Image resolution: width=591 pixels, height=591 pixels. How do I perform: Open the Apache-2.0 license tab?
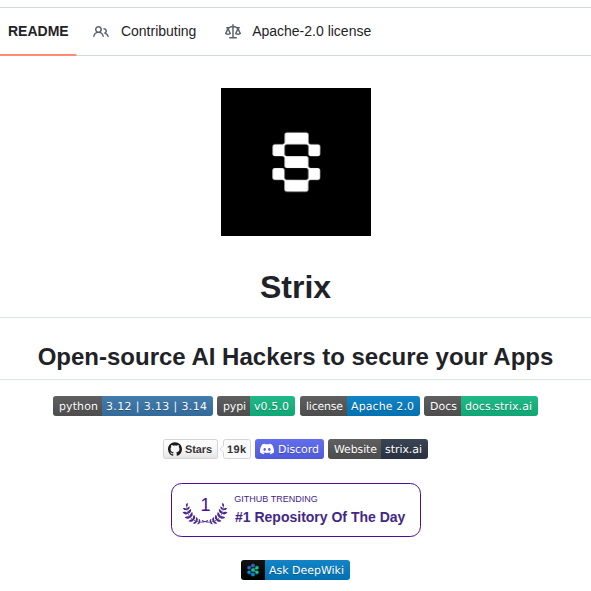(298, 31)
